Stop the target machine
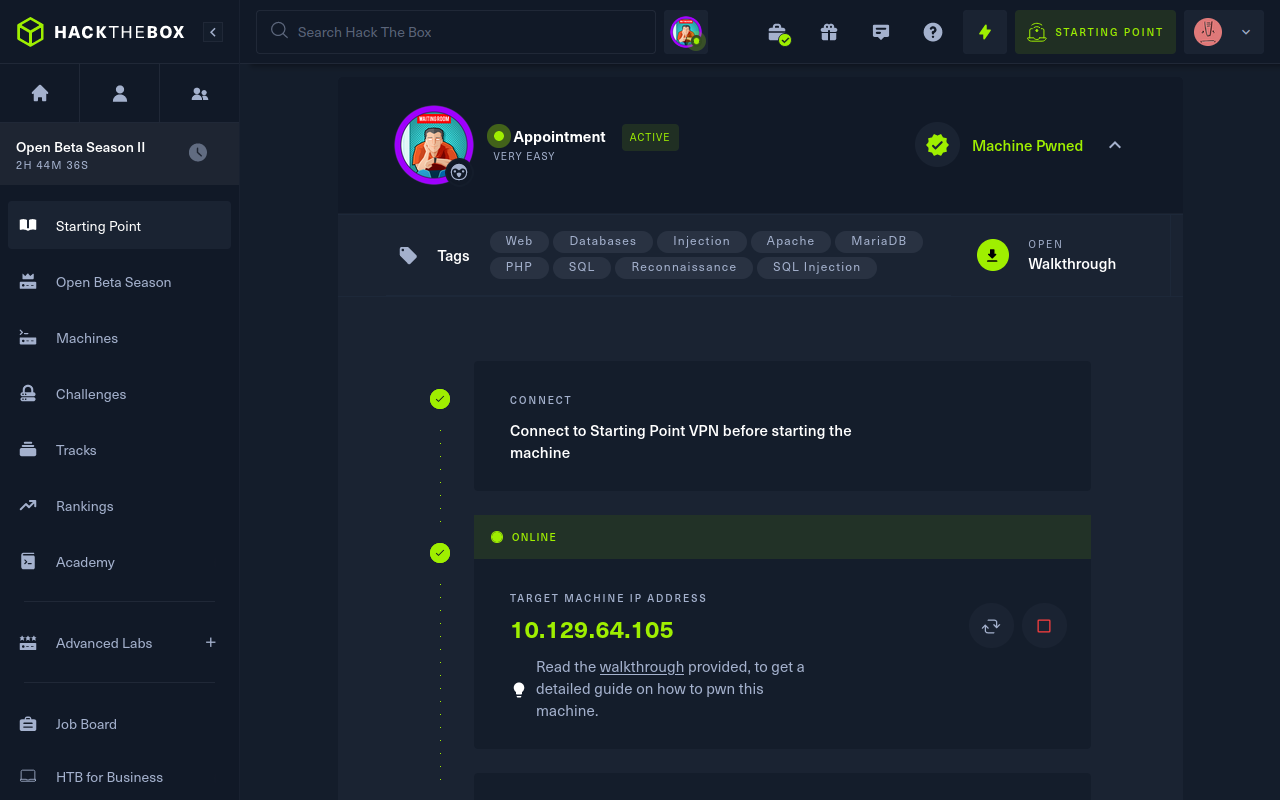Image resolution: width=1280 pixels, height=800 pixels. [x=1044, y=626]
